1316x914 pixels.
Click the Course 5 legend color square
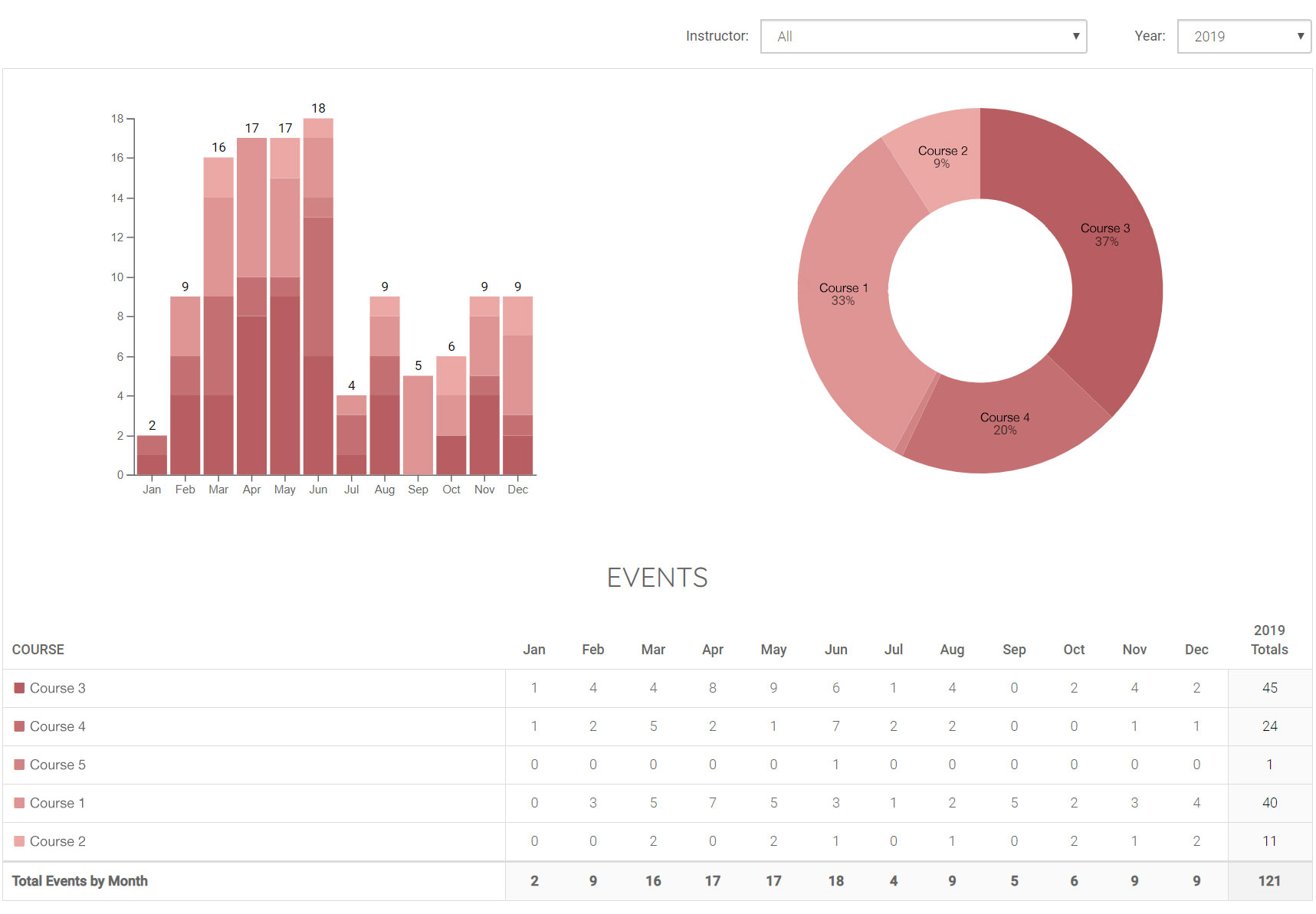20,765
